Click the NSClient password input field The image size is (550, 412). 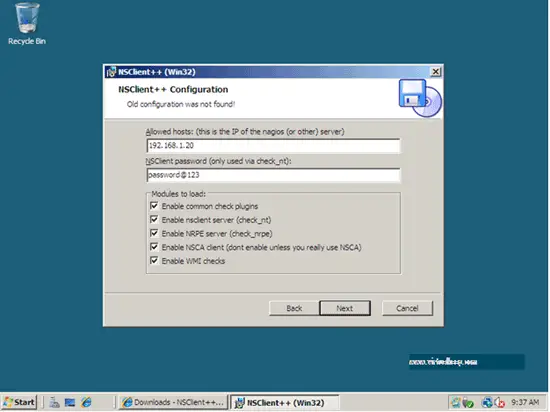(273, 175)
